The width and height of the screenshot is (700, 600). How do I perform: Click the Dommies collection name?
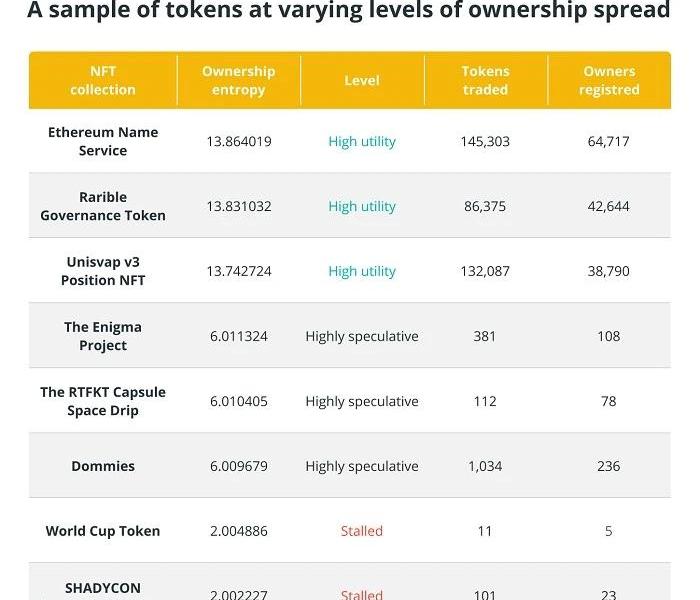point(103,466)
